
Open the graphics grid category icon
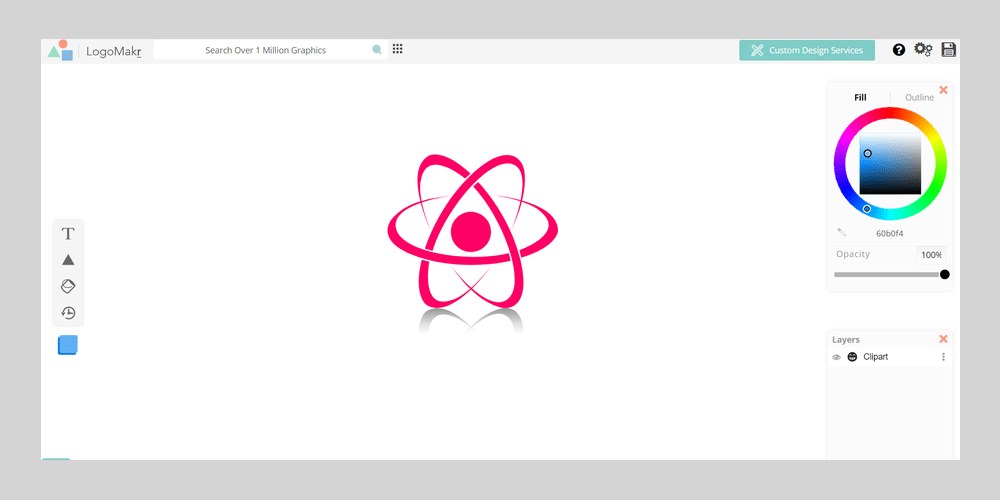tap(397, 49)
